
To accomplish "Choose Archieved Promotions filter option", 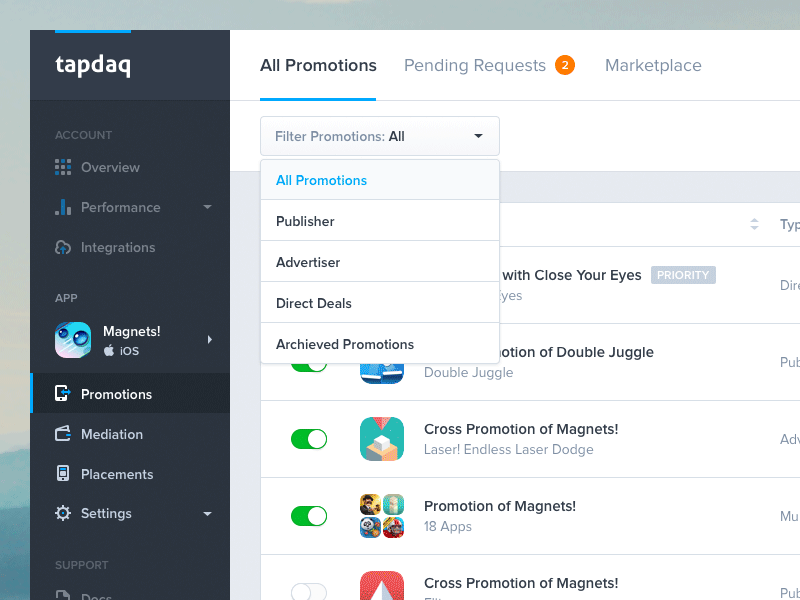I will pyautogui.click(x=344, y=343).
